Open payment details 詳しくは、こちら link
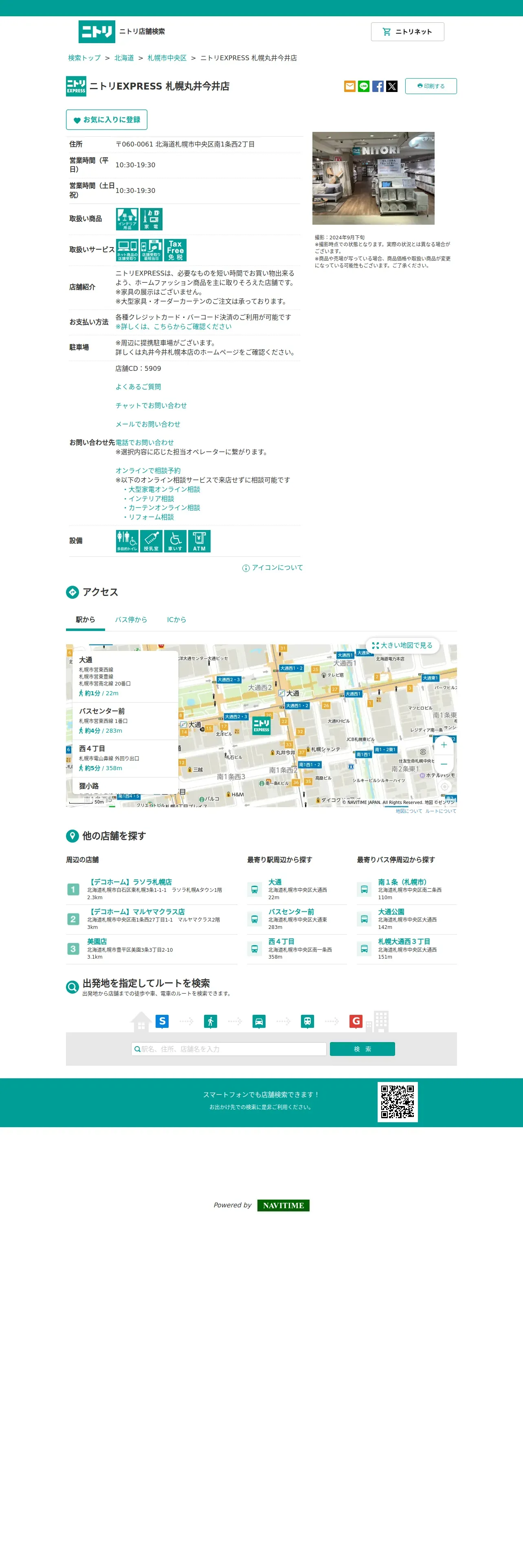This screenshot has width=523, height=1568. tap(174, 327)
